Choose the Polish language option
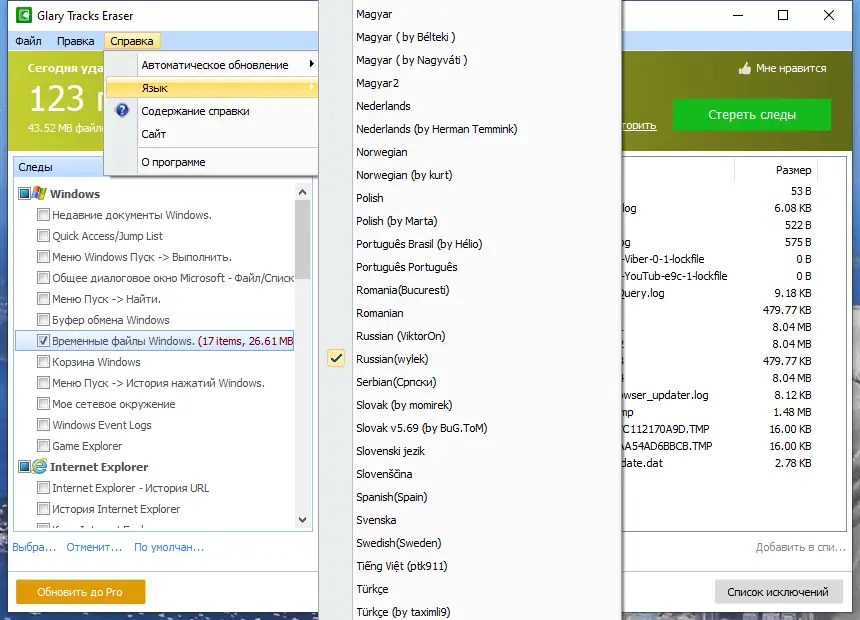Image resolution: width=860 pixels, height=620 pixels. click(x=370, y=198)
